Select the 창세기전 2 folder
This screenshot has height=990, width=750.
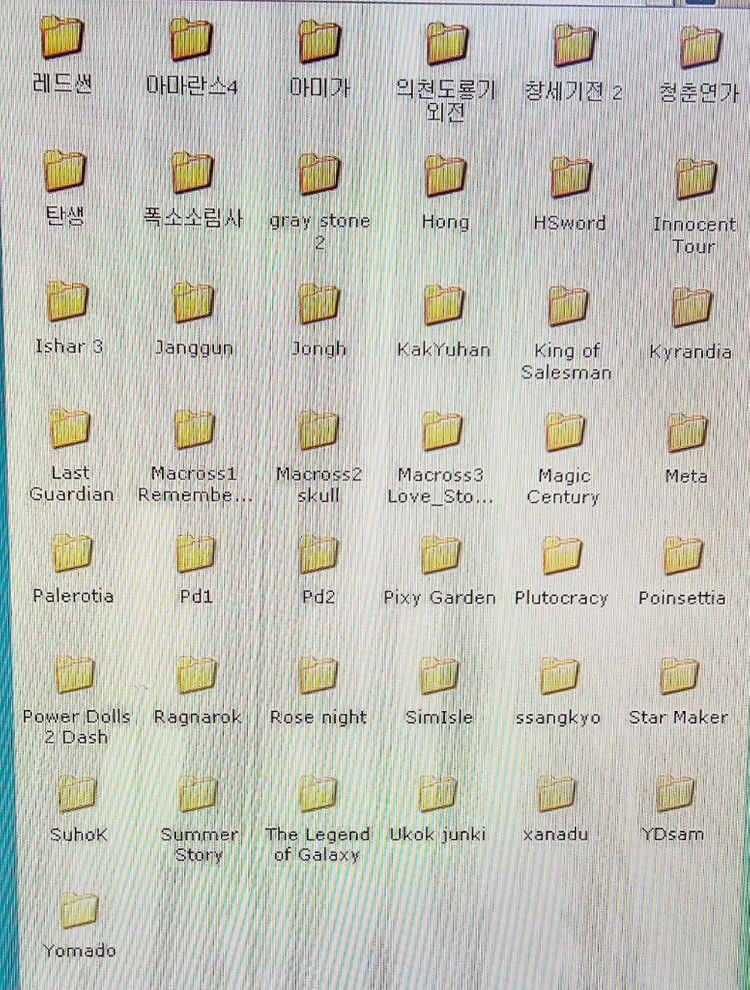pyautogui.click(x=574, y=45)
